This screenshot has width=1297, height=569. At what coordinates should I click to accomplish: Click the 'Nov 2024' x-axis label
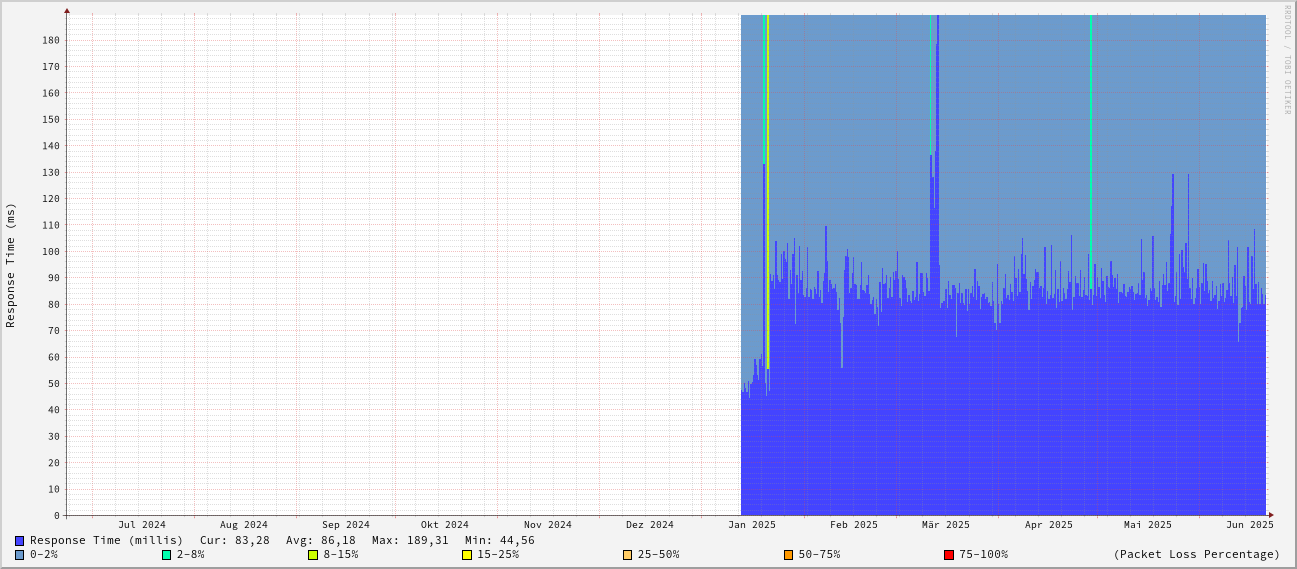coord(548,525)
